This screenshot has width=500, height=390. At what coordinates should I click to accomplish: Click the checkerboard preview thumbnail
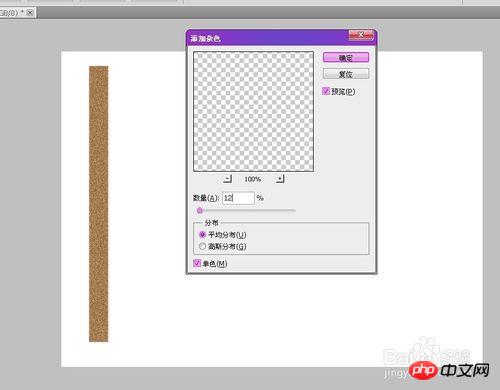point(253,111)
